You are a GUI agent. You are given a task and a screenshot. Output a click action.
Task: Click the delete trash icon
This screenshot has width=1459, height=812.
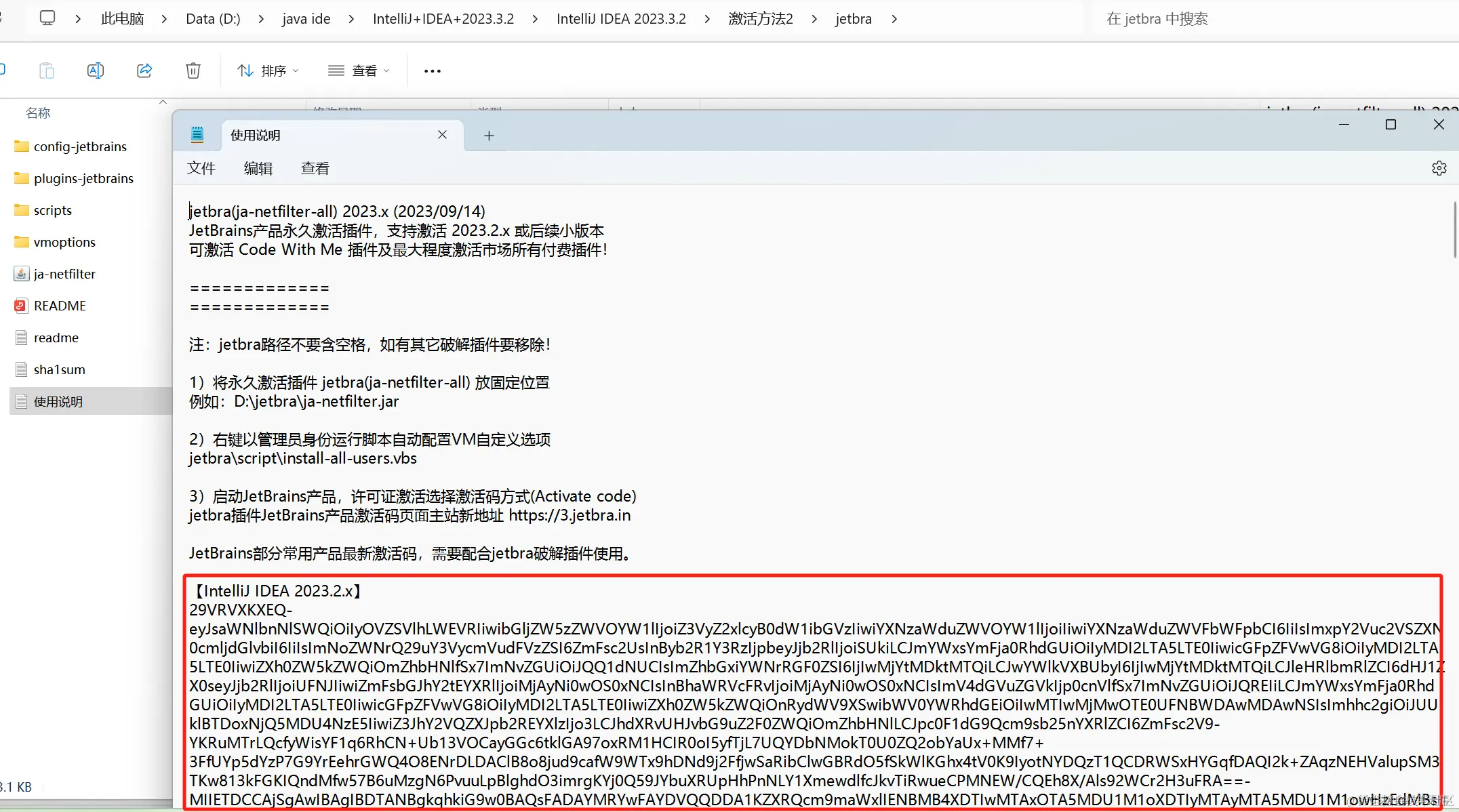pyautogui.click(x=193, y=70)
